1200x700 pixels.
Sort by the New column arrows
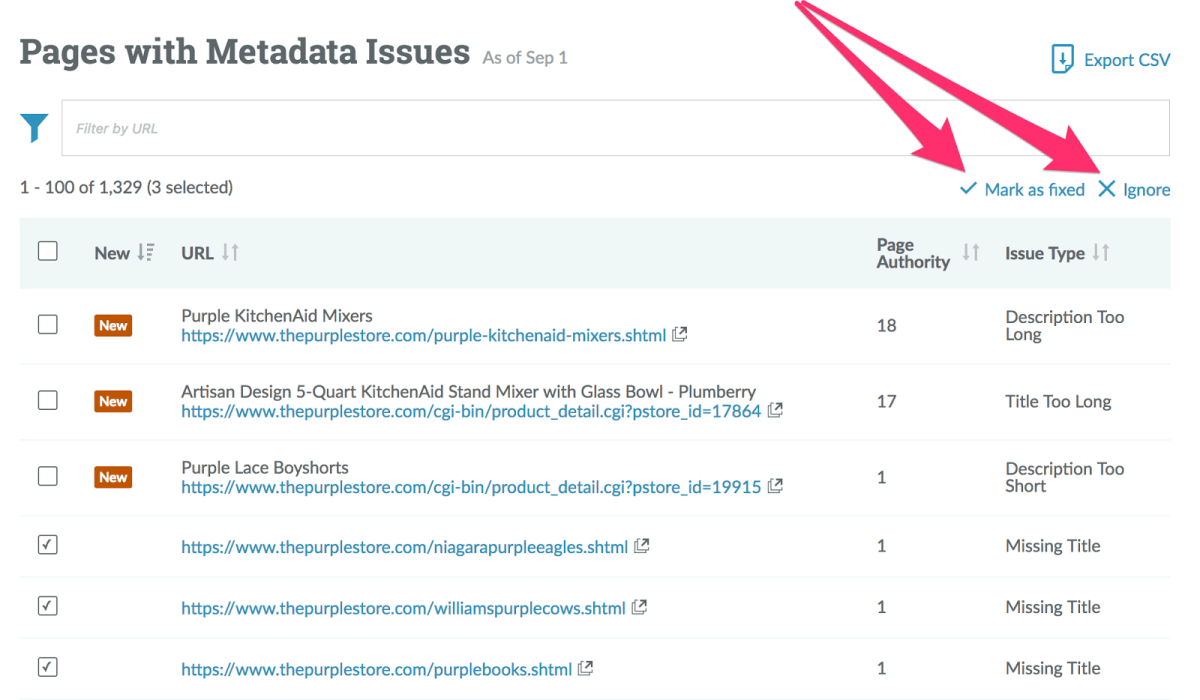146,253
